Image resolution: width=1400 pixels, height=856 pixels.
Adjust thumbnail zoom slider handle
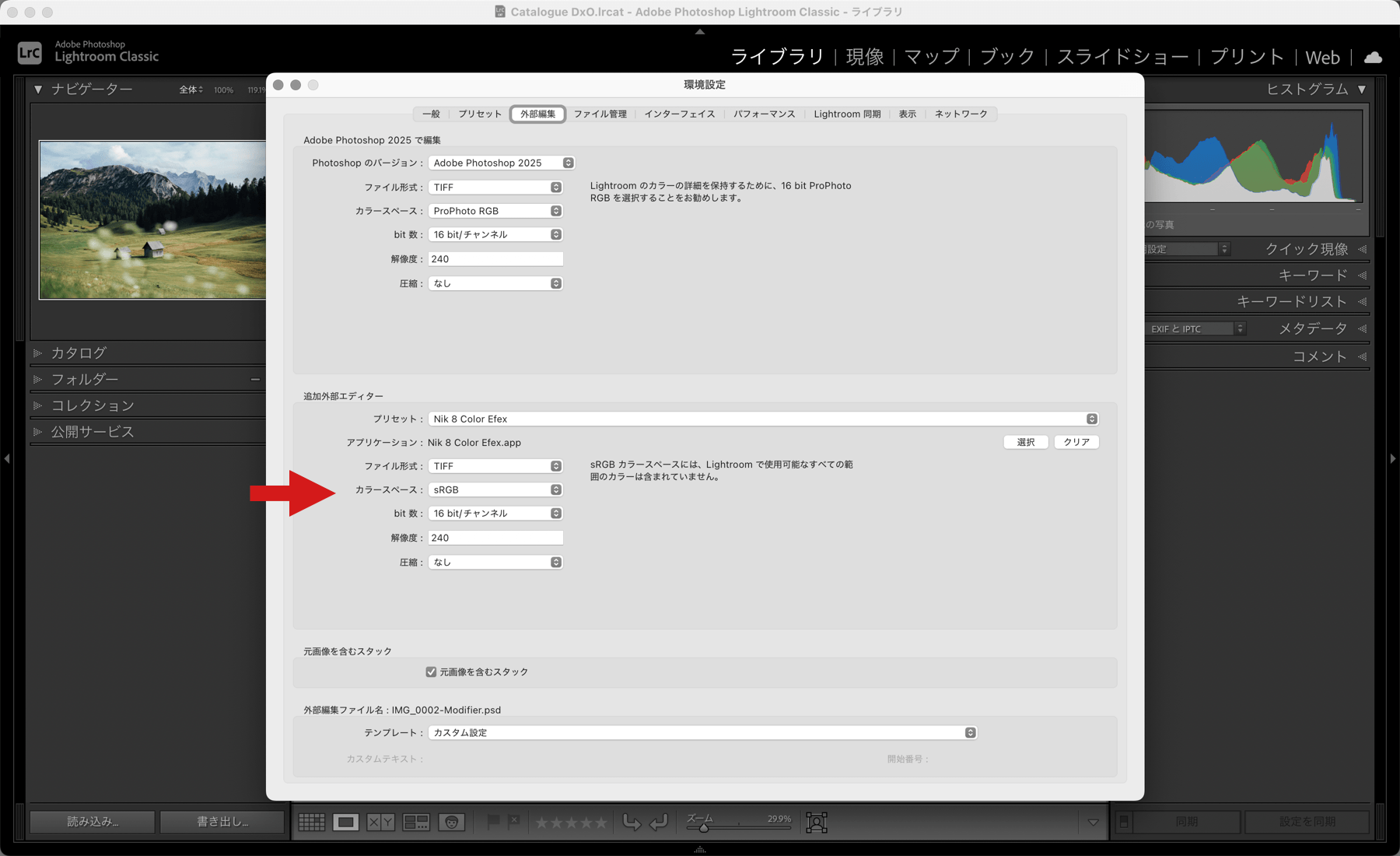704,827
